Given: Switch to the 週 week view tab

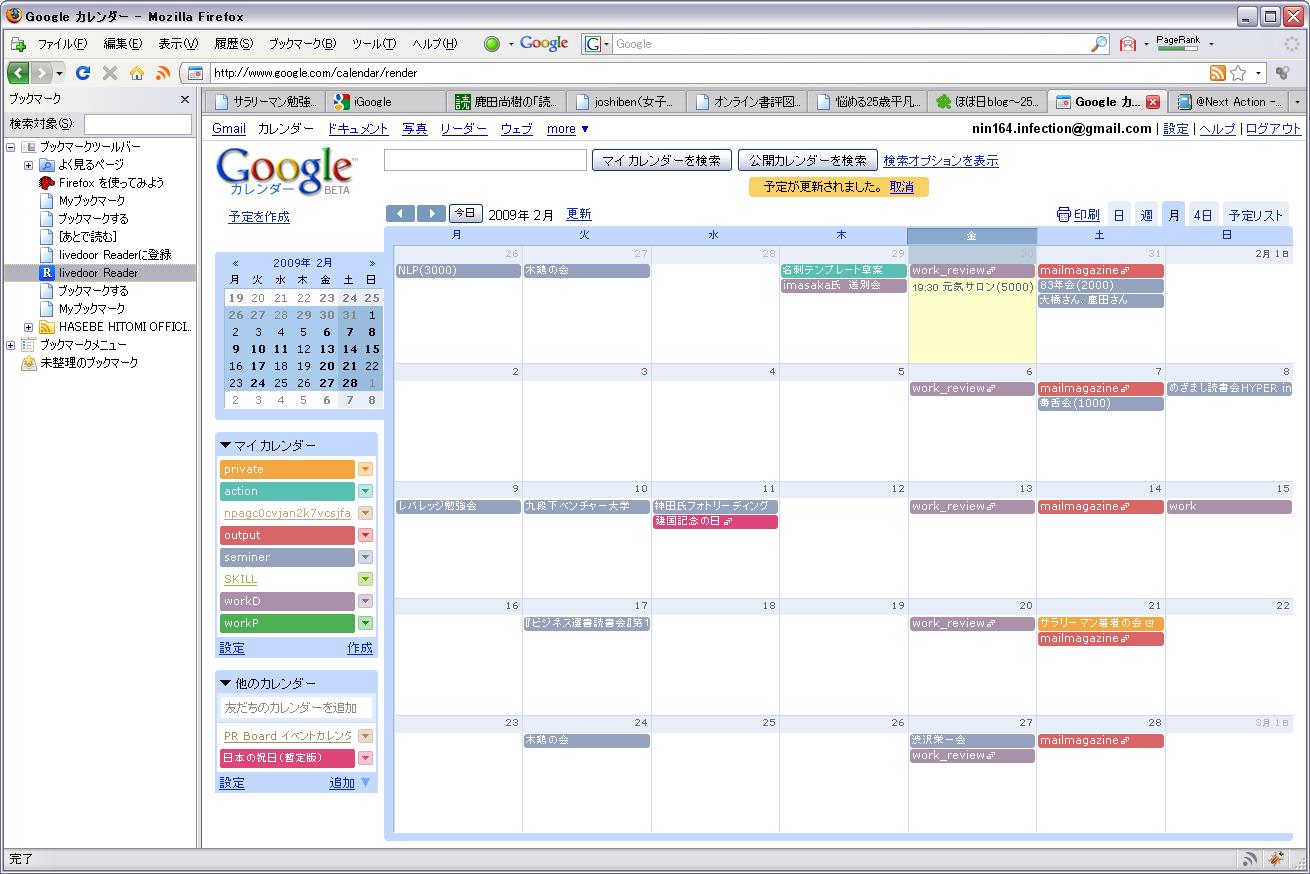Looking at the screenshot, I should point(1146,215).
